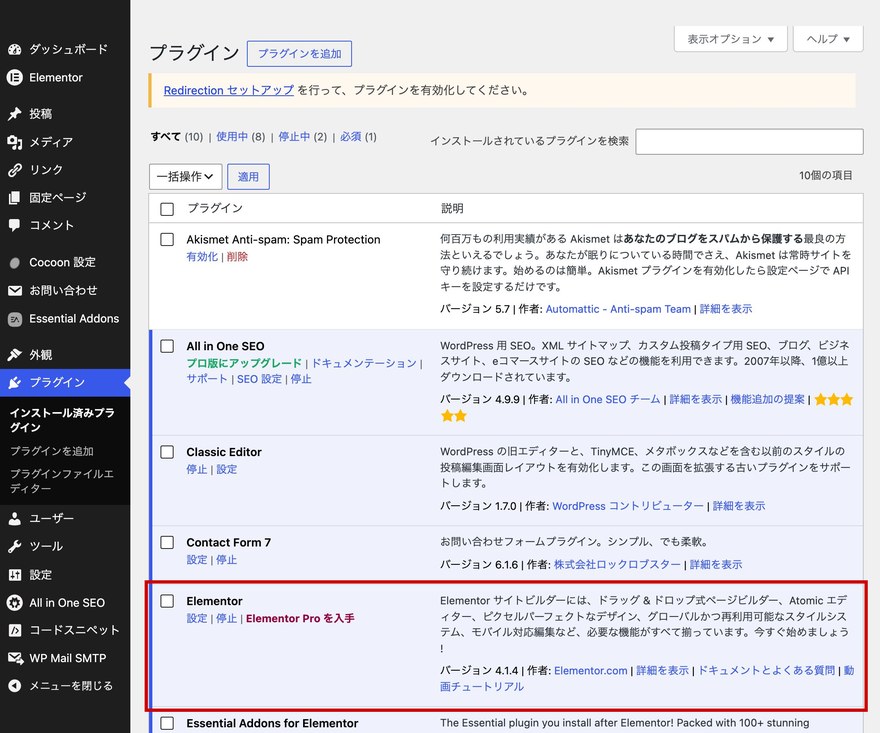Open SEO 設定 link for All in One SEO
Screen dimensions: 880x733
(x=259, y=379)
